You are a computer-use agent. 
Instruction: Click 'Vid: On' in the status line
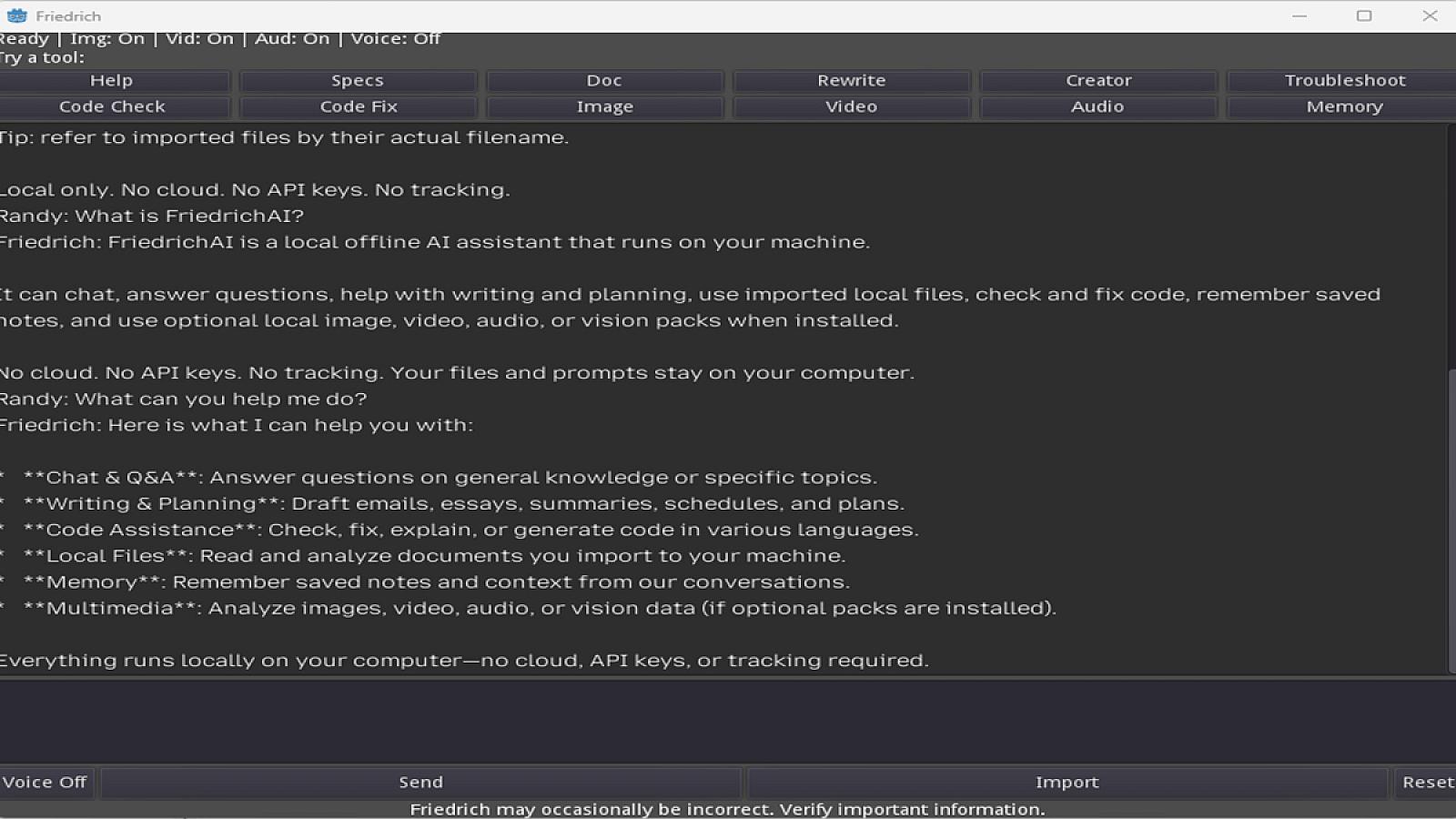pyautogui.click(x=199, y=38)
